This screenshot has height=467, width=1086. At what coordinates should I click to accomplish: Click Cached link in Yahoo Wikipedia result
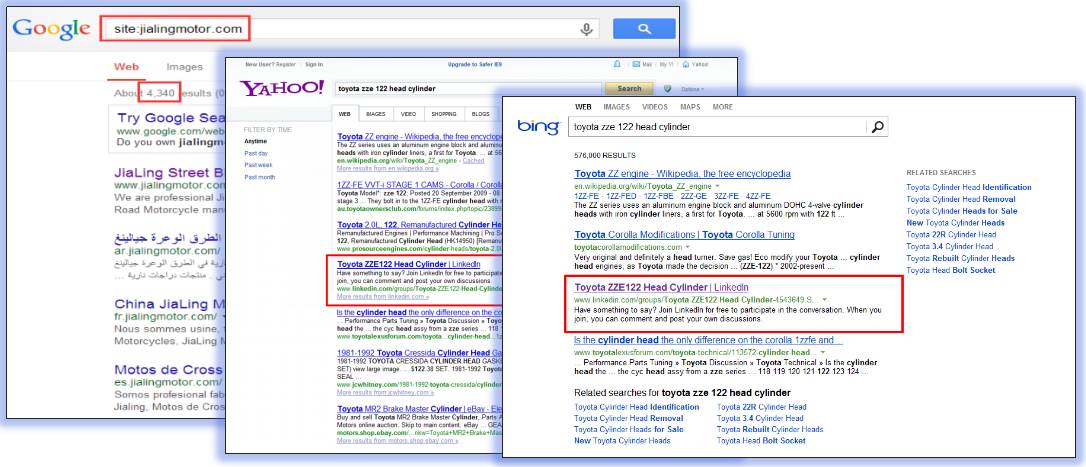(x=474, y=161)
